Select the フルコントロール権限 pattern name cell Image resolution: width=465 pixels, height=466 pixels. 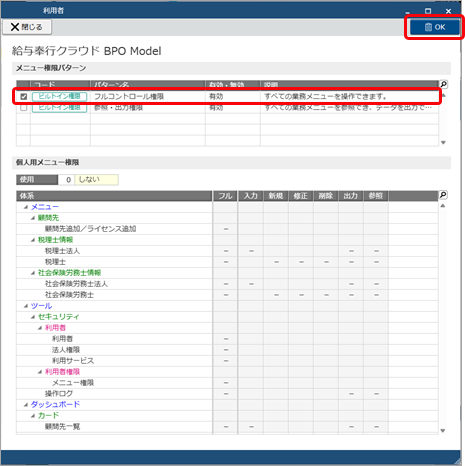coord(148,97)
